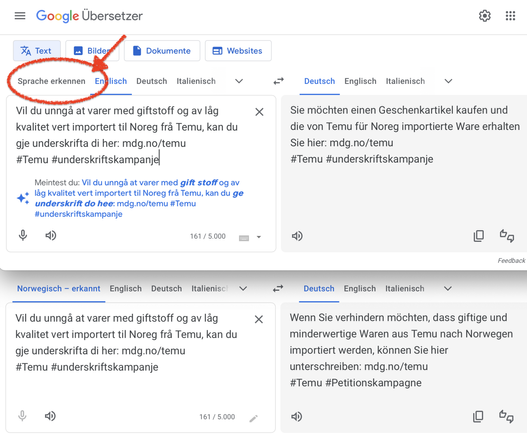Click the Google Übersetzer logo
The width and height of the screenshot is (527, 437).
coord(89,16)
